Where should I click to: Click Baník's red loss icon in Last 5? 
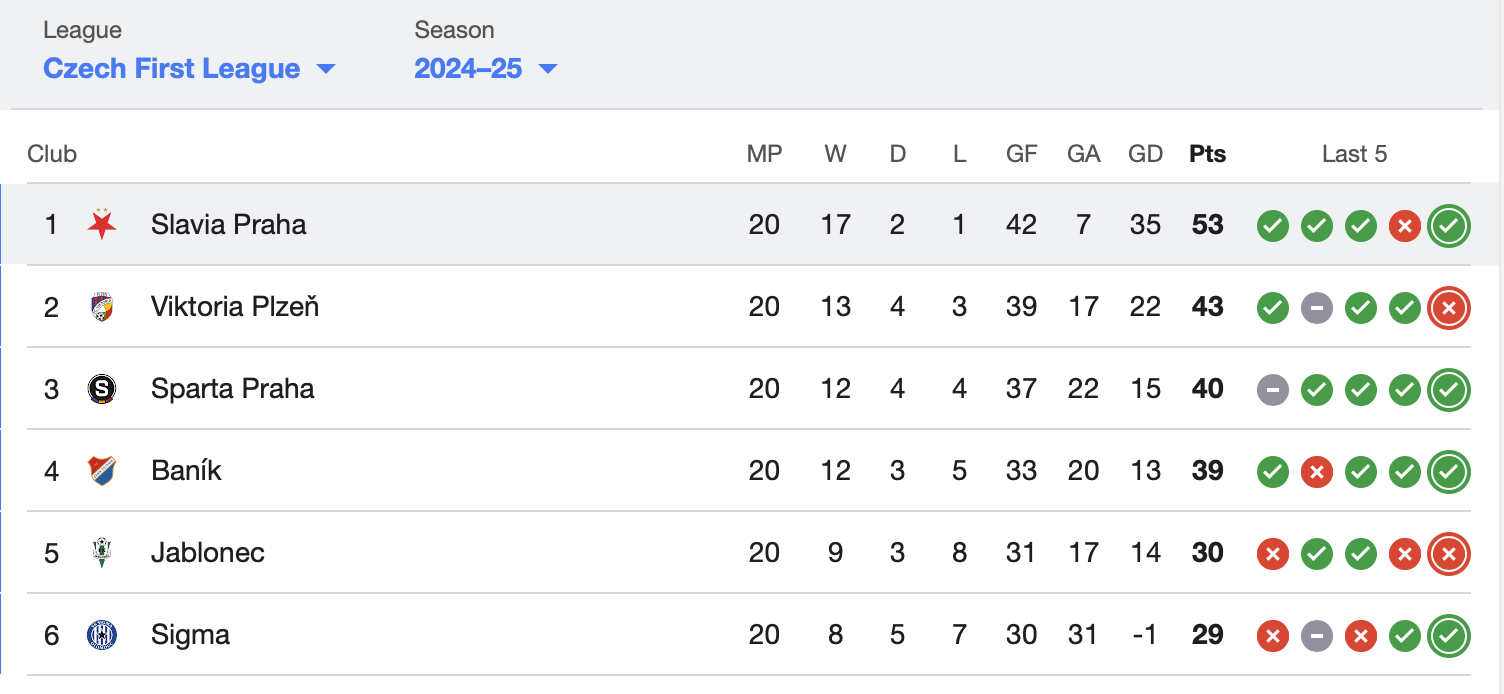1316,472
